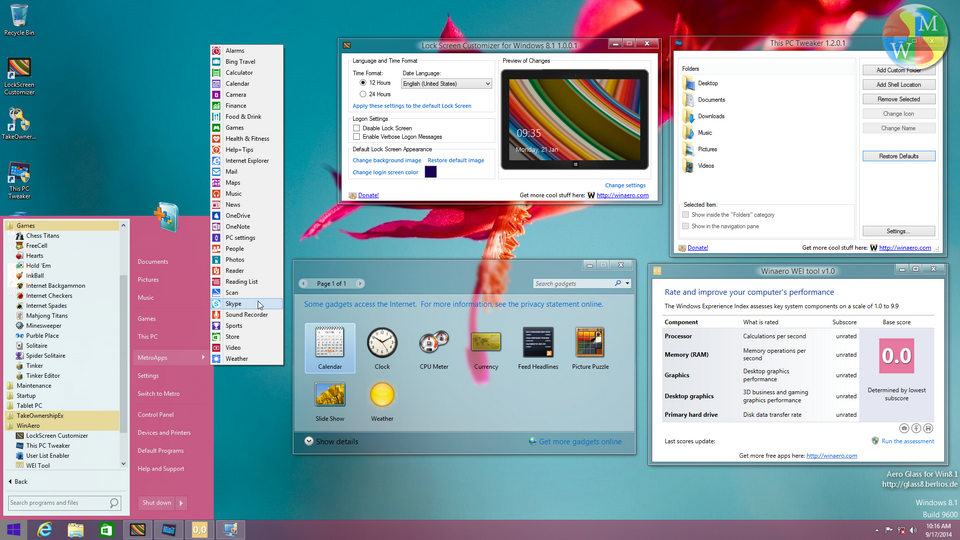Select the 24 Hours time format

click(362, 93)
